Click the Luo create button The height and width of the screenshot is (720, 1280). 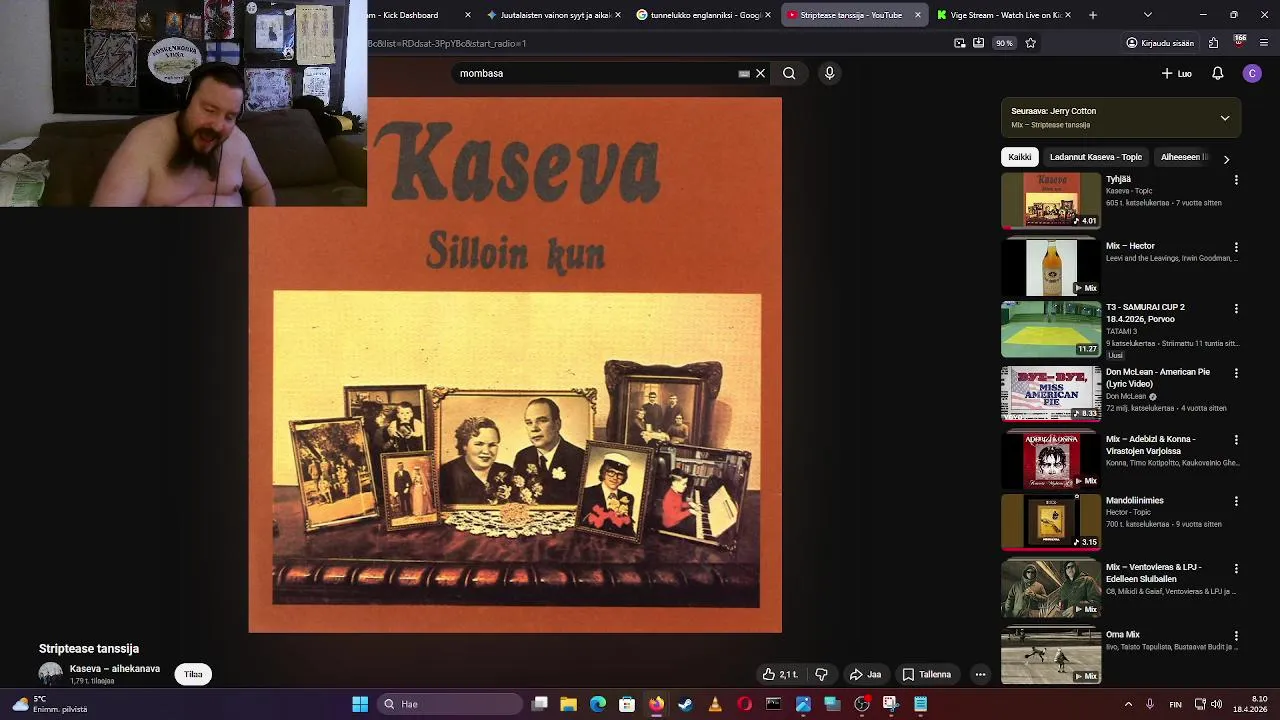pos(1176,73)
